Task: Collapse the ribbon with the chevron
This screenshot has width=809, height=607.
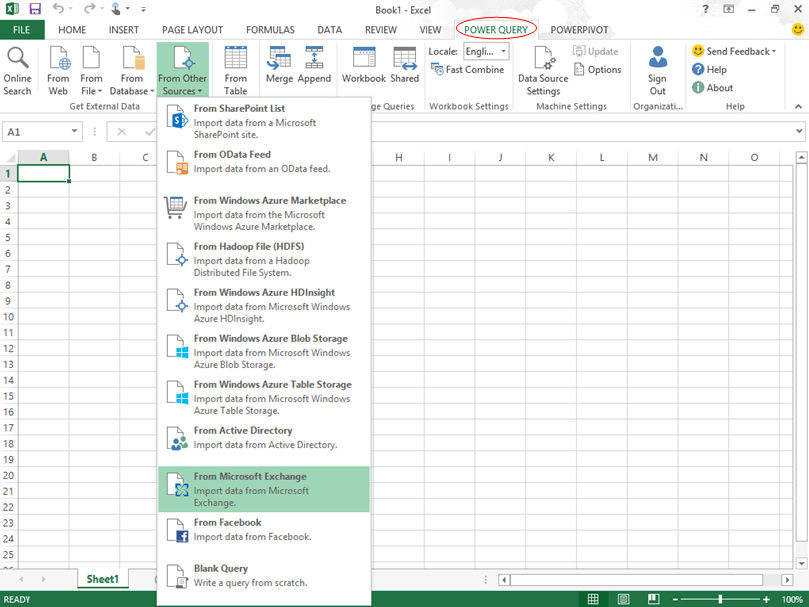Action: pyautogui.click(x=798, y=106)
